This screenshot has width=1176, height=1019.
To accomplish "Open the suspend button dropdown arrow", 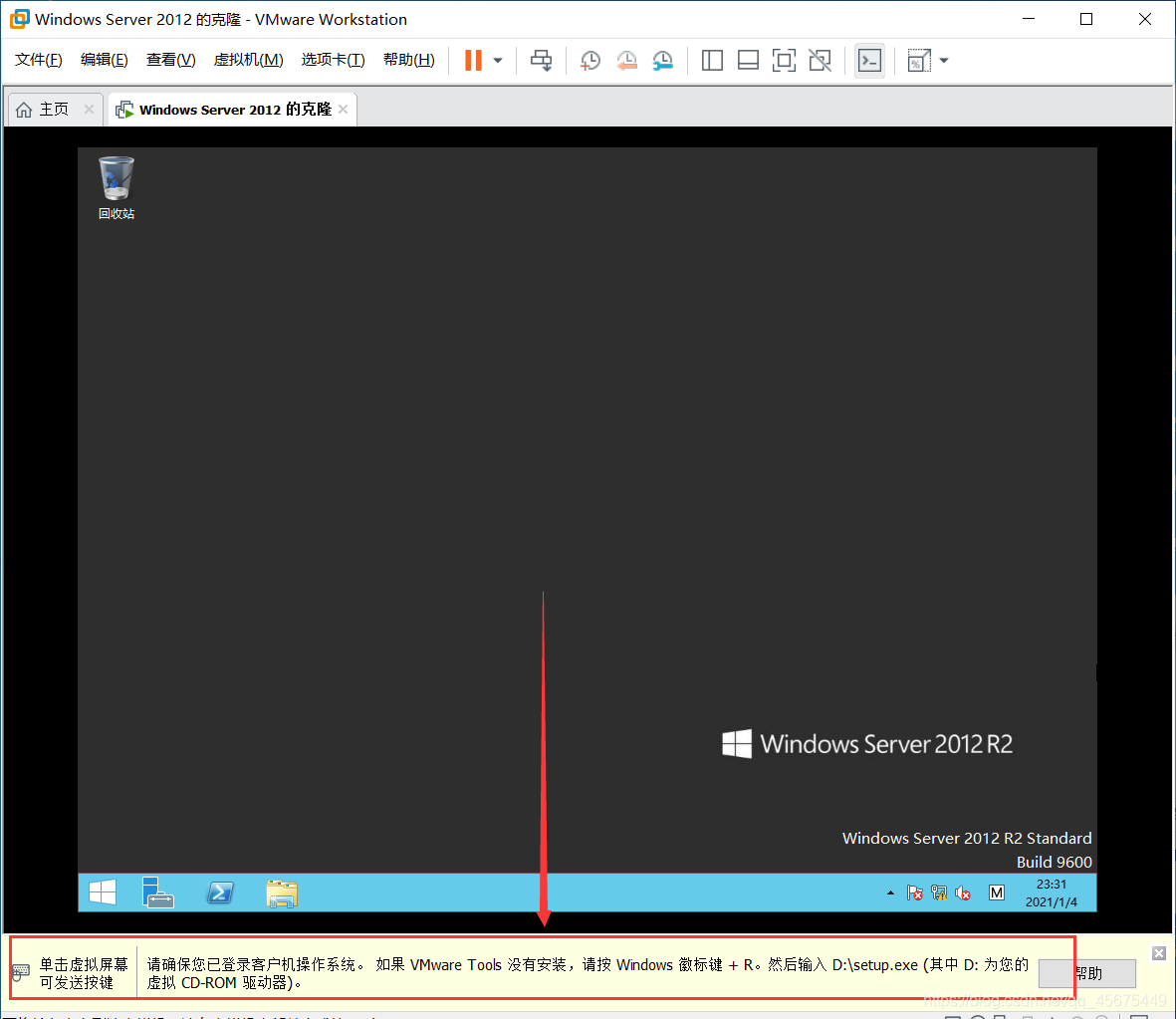I will pyautogui.click(x=495, y=60).
